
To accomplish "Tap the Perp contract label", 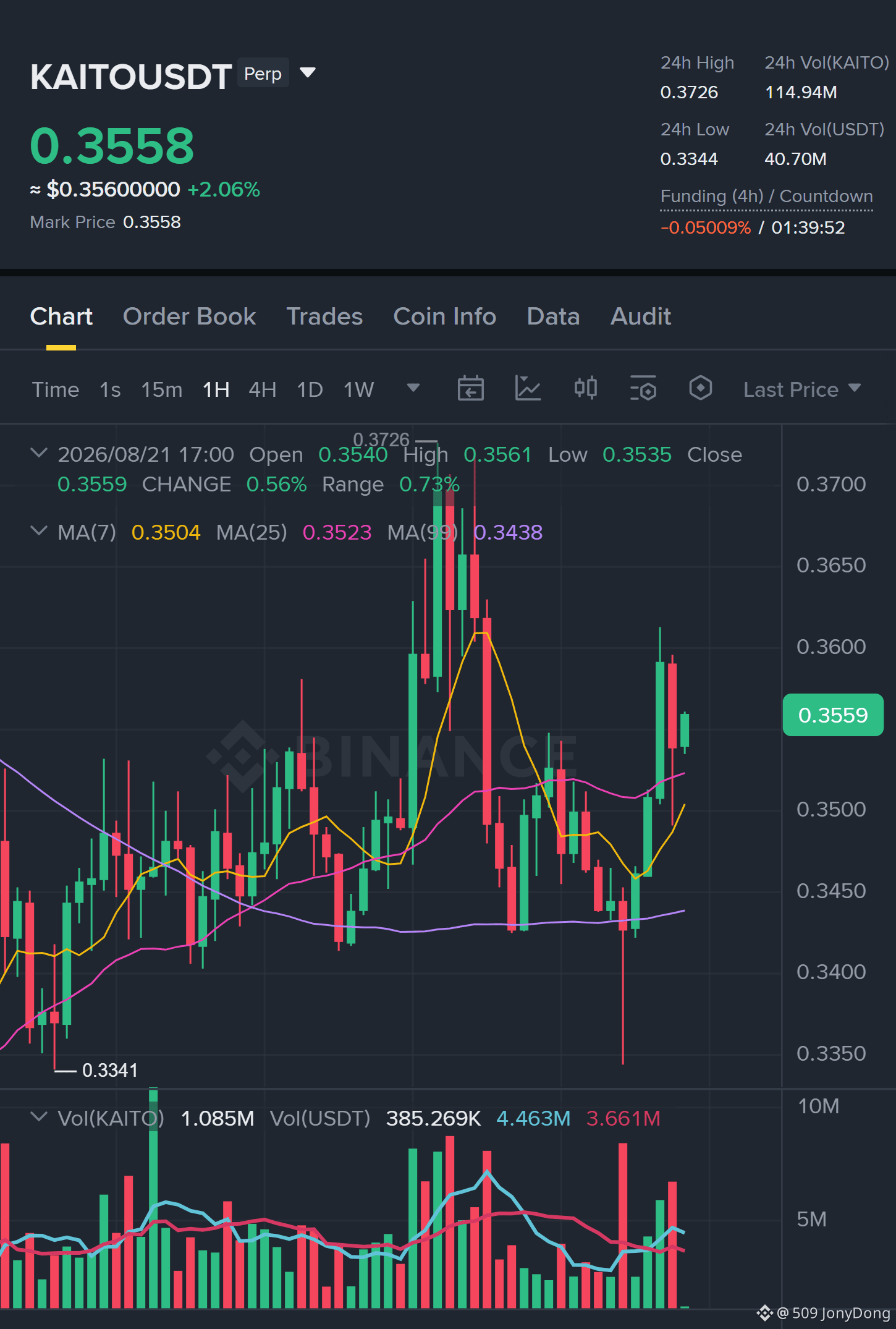I will [x=263, y=74].
